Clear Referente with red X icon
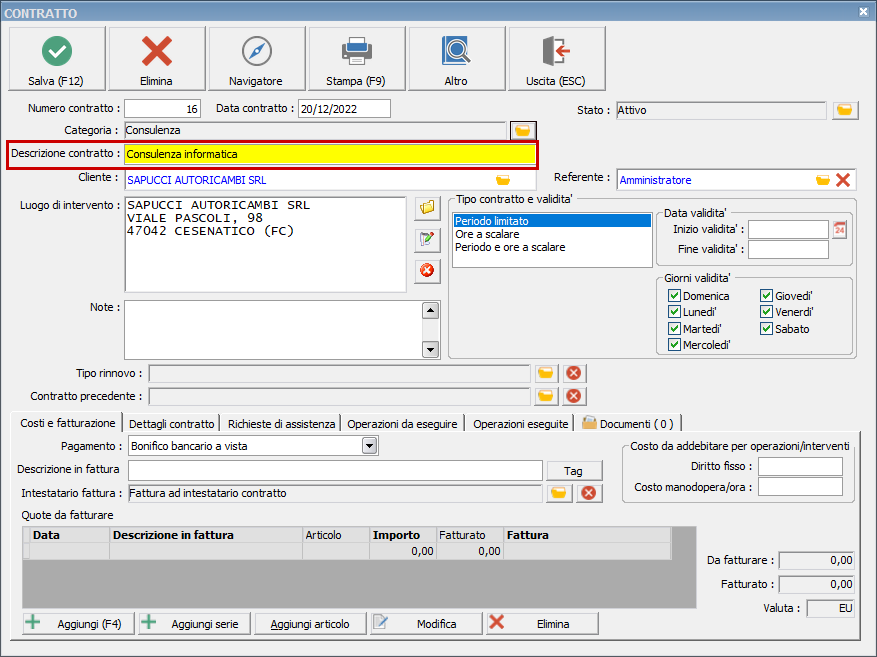The width and height of the screenshot is (877, 657). (x=843, y=180)
